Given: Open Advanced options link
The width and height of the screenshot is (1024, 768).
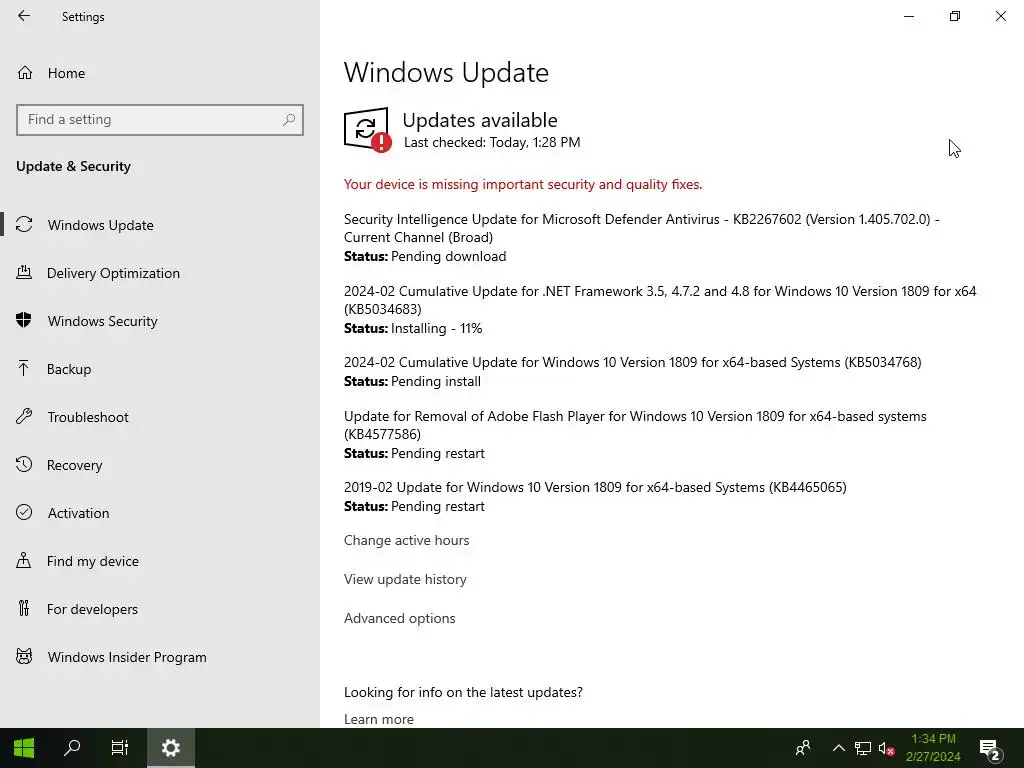Looking at the screenshot, I should pyautogui.click(x=400, y=618).
